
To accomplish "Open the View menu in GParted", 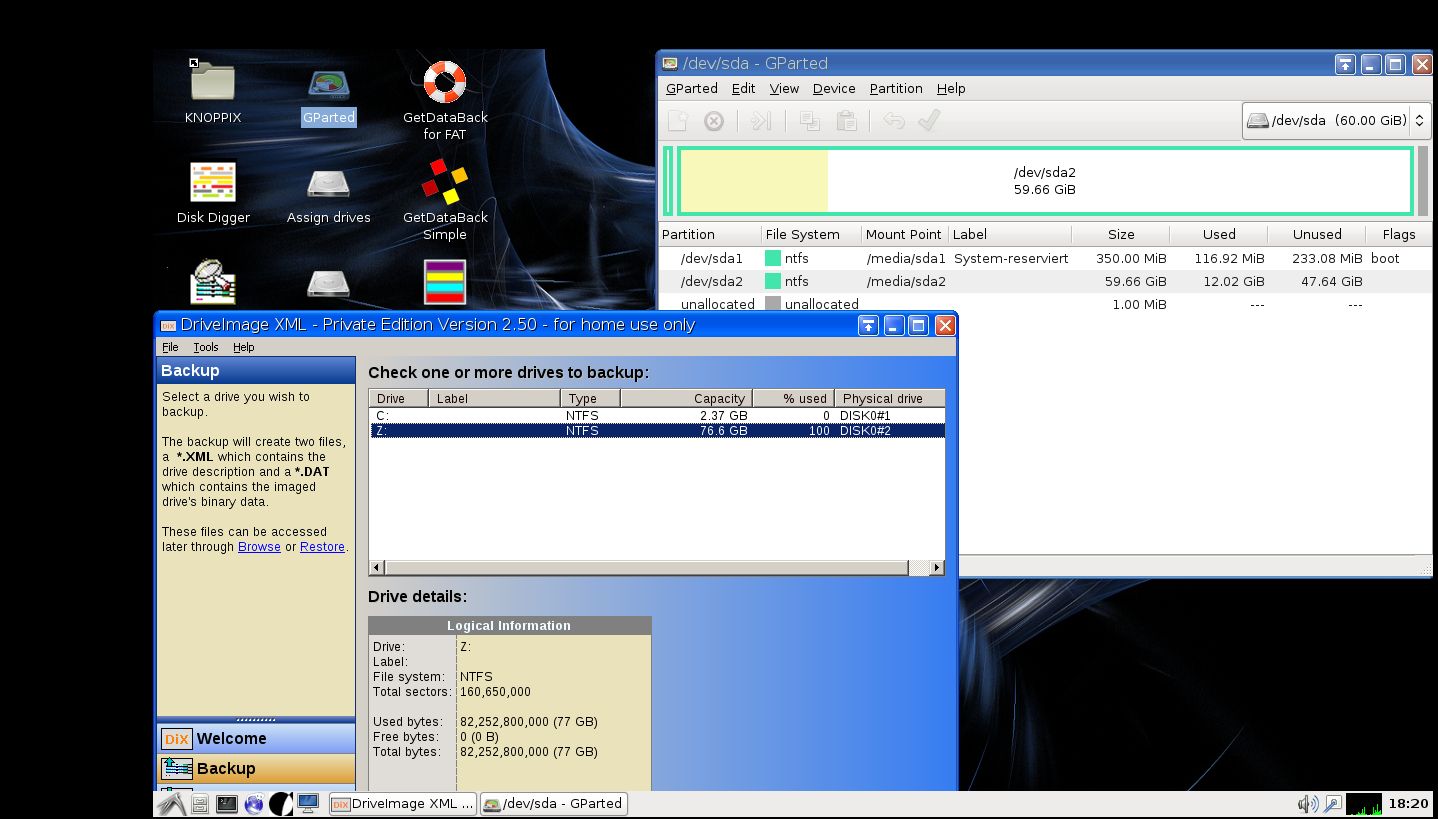I will [784, 88].
